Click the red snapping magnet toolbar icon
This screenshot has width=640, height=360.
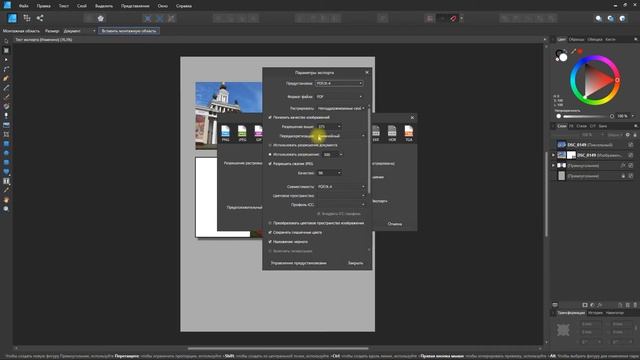[x=453, y=18]
